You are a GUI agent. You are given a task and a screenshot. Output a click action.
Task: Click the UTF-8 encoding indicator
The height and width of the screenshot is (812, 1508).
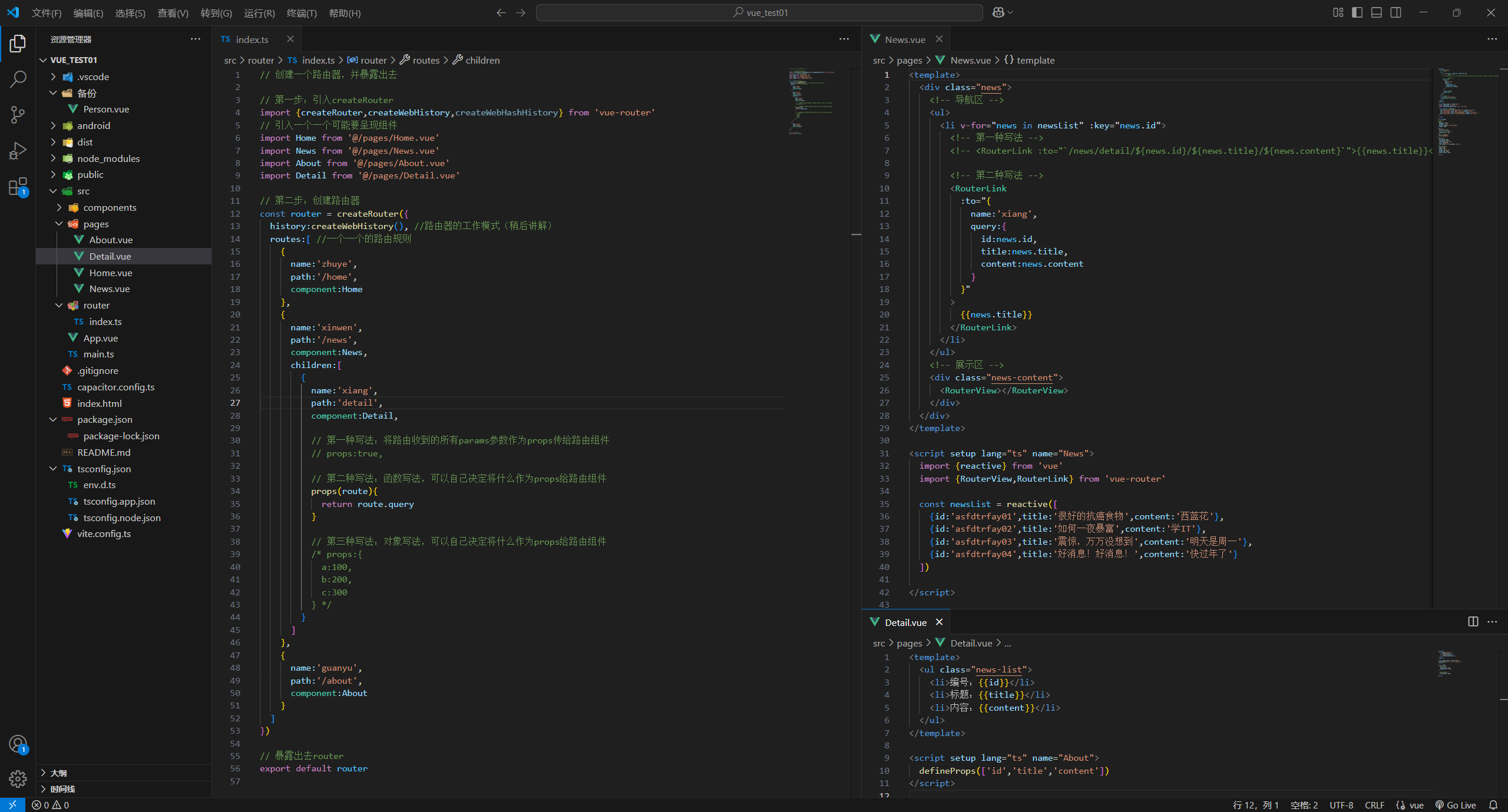tap(1341, 805)
